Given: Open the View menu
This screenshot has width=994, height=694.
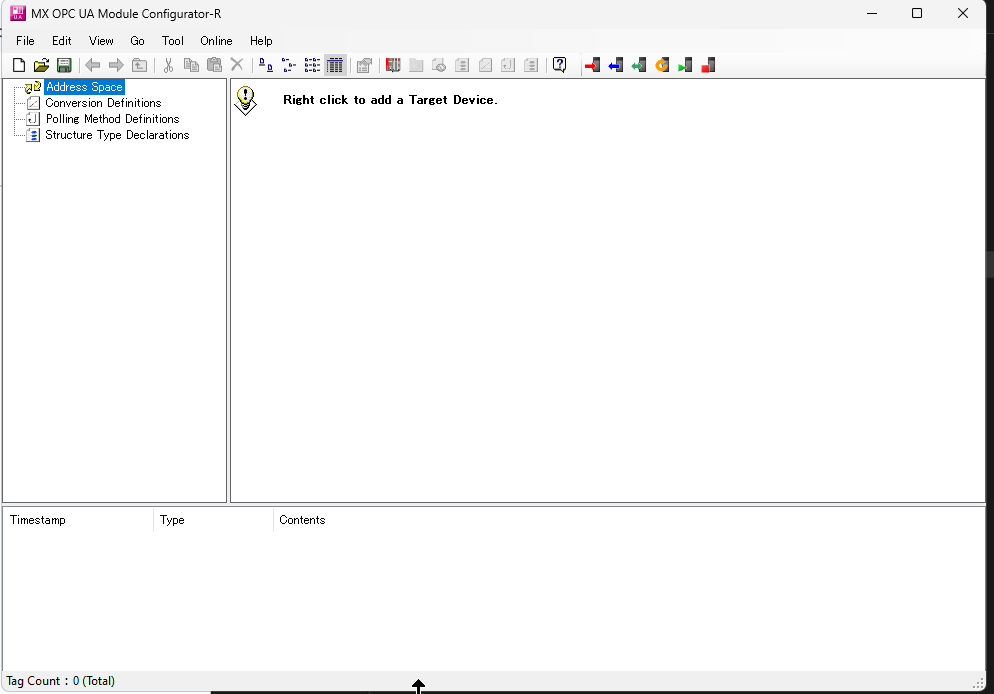Looking at the screenshot, I should [101, 41].
